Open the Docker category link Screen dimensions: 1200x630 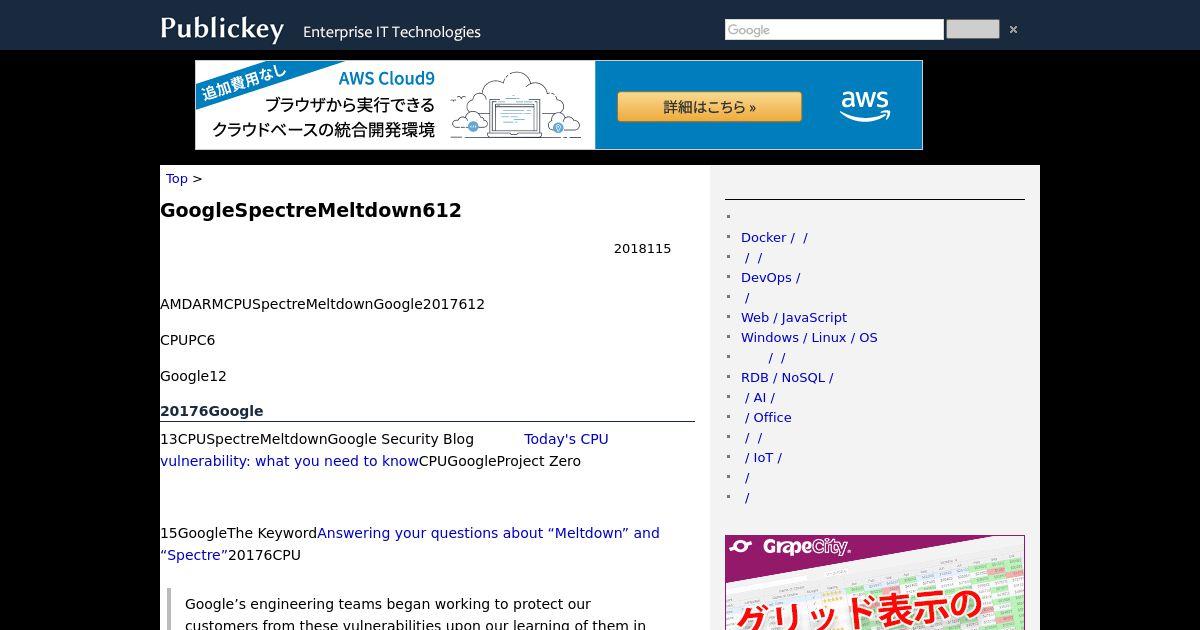point(774,238)
